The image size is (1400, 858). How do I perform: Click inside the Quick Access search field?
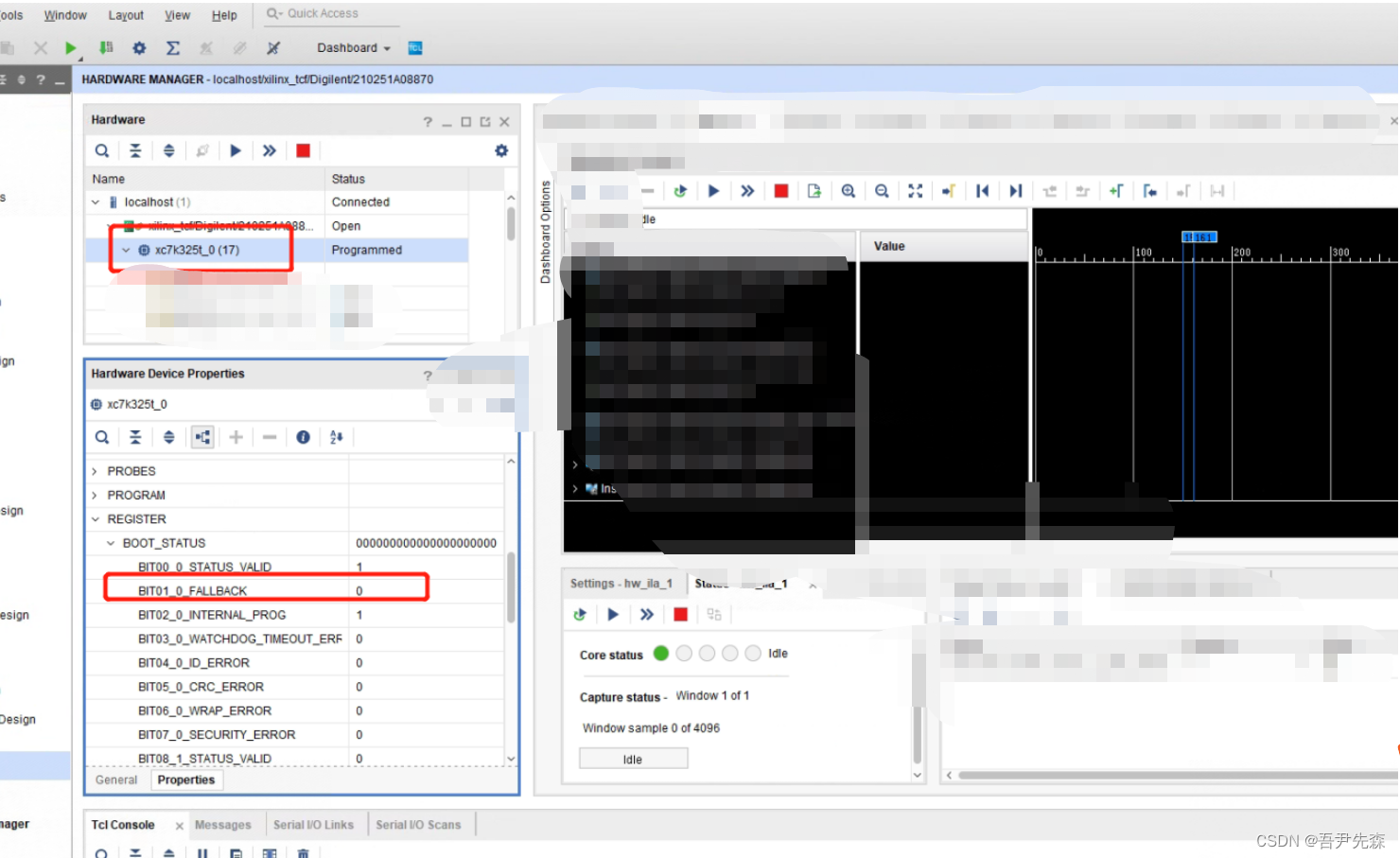(x=326, y=13)
